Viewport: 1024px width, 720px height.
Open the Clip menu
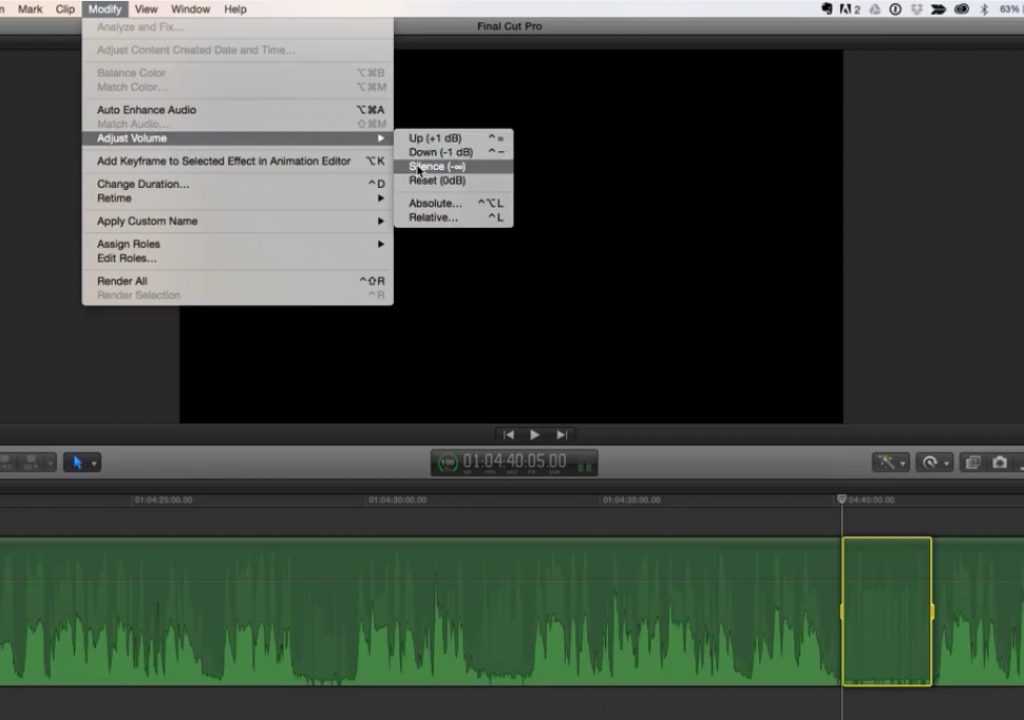coord(65,9)
